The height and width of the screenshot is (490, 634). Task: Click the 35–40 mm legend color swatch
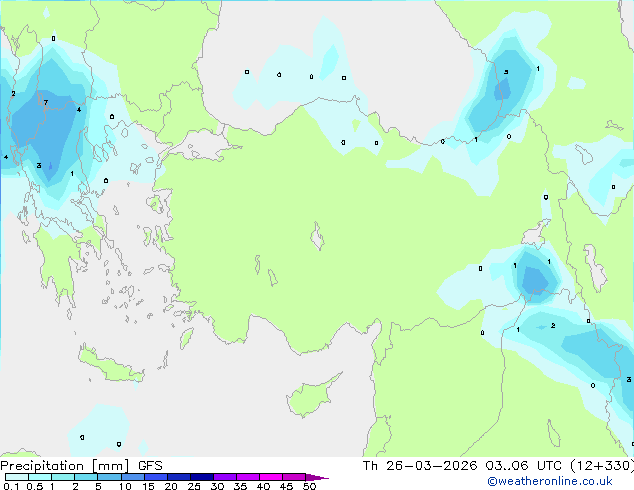(x=248, y=477)
